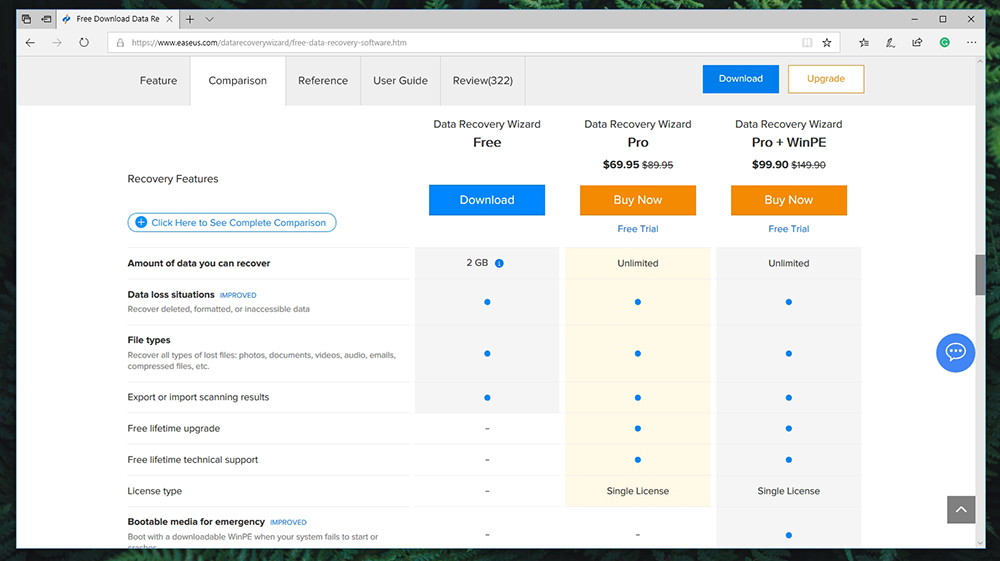Open the live chat bubble

(955, 353)
